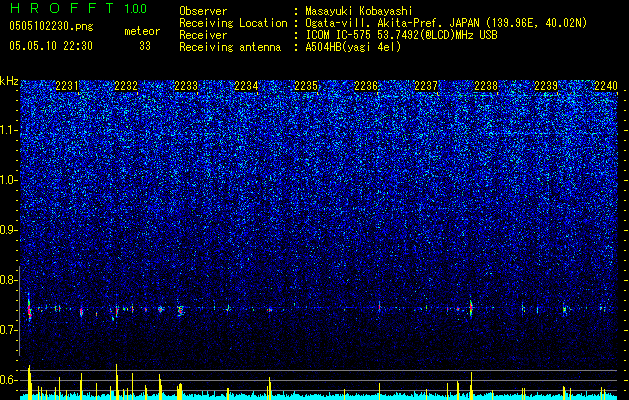Click the 2234 time marker

[x=246, y=86]
